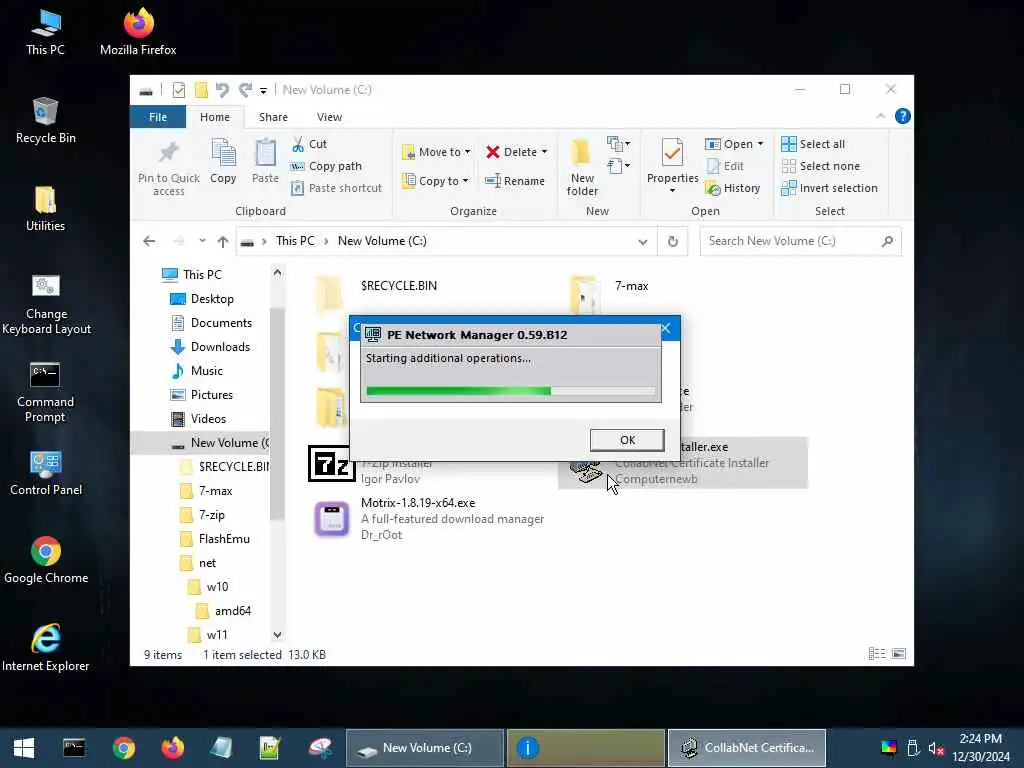Go up one folder level
Screen dimensions: 1024x768
coord(223,242)
